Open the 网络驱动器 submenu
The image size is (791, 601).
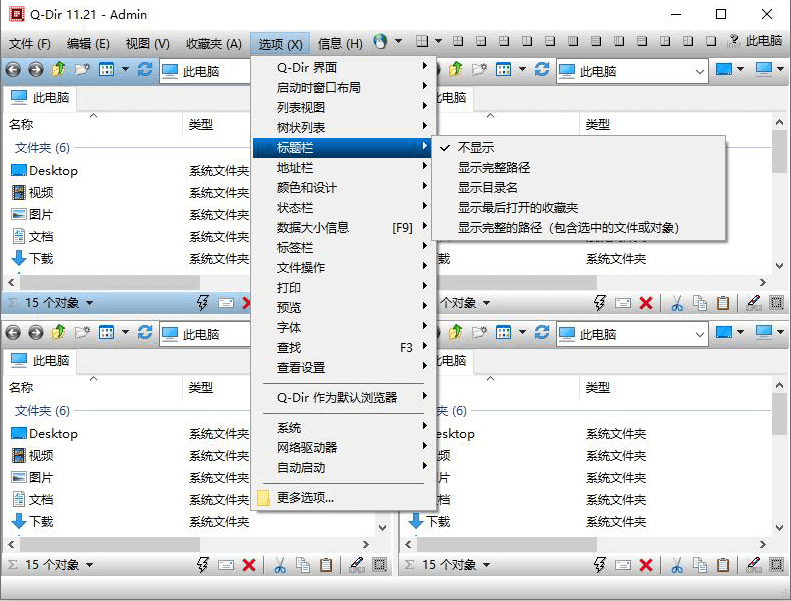coord(344,448)
